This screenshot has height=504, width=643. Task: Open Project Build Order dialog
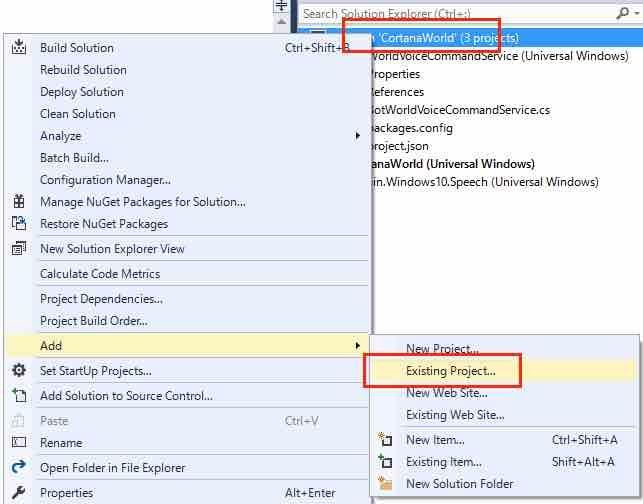point(187,321)
